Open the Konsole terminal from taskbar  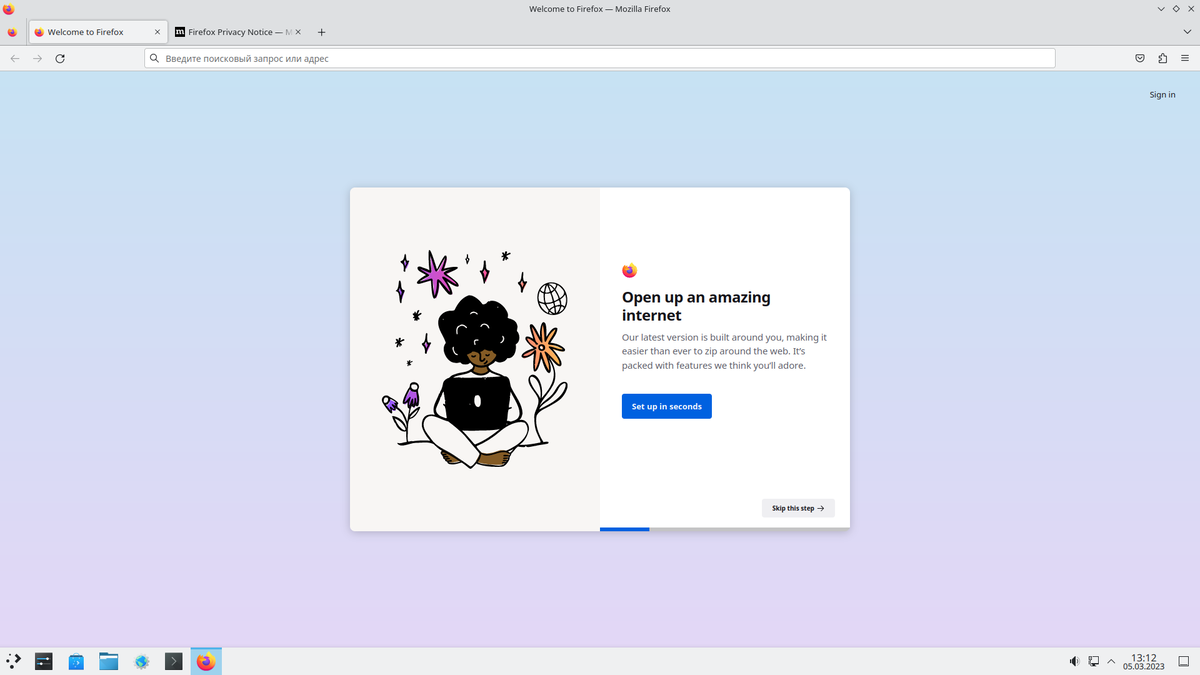174,661
